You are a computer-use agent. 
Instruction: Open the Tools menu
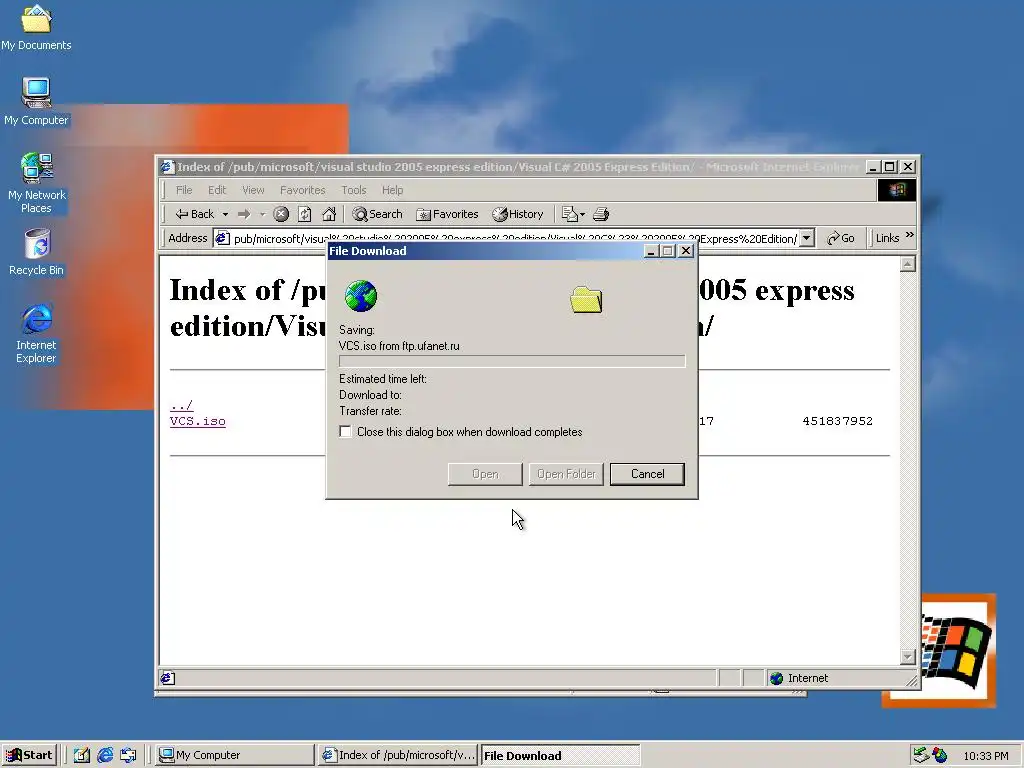click(x=353, y=190)
